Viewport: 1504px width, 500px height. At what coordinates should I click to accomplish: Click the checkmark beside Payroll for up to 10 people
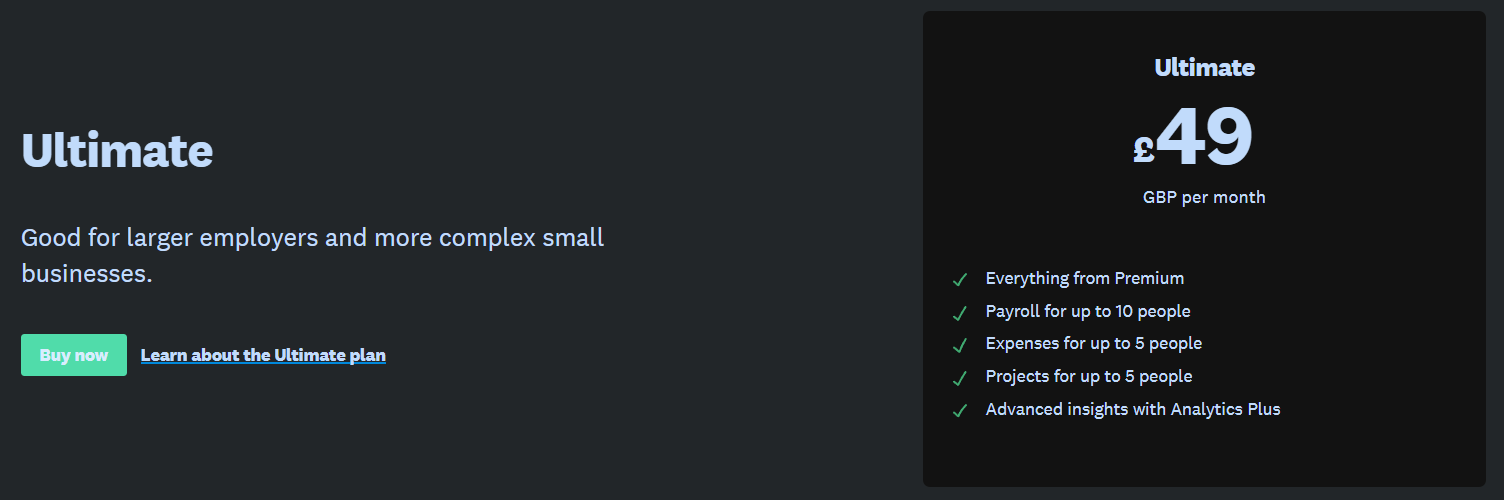960,313
